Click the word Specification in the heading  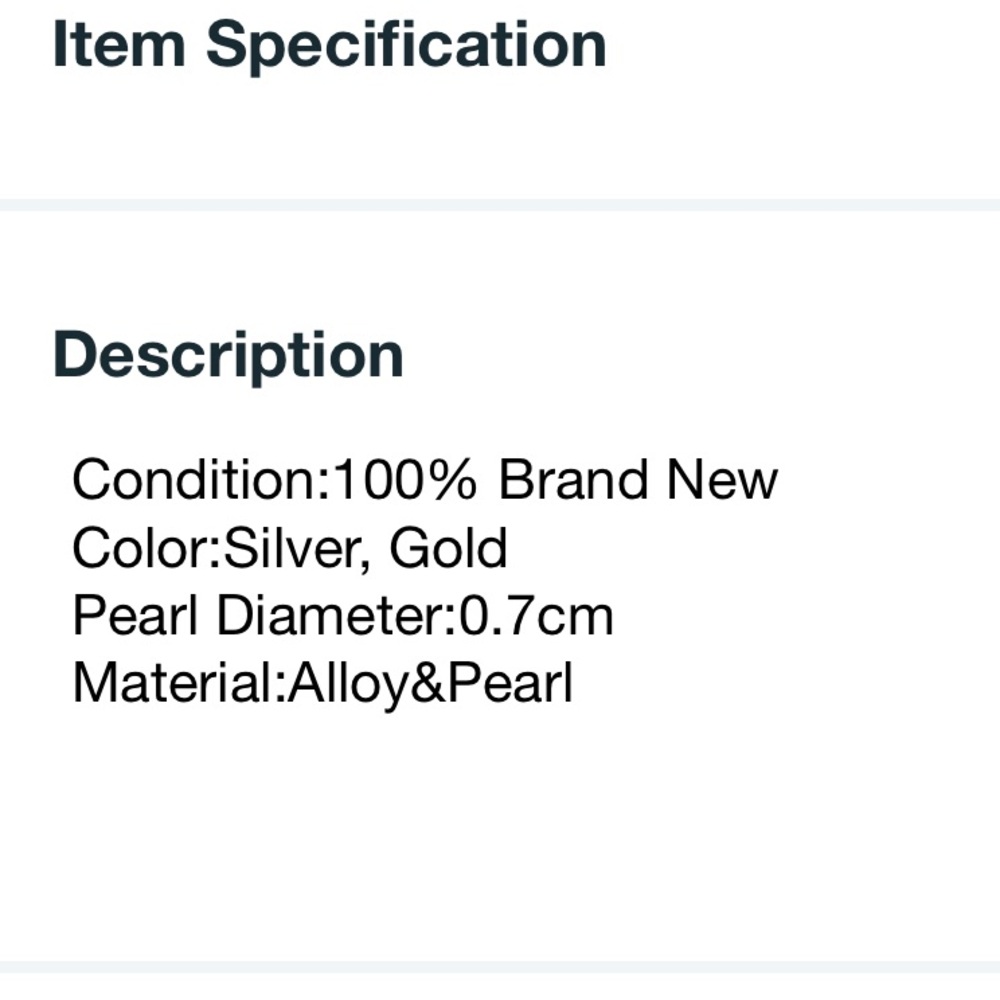[406, 45]
